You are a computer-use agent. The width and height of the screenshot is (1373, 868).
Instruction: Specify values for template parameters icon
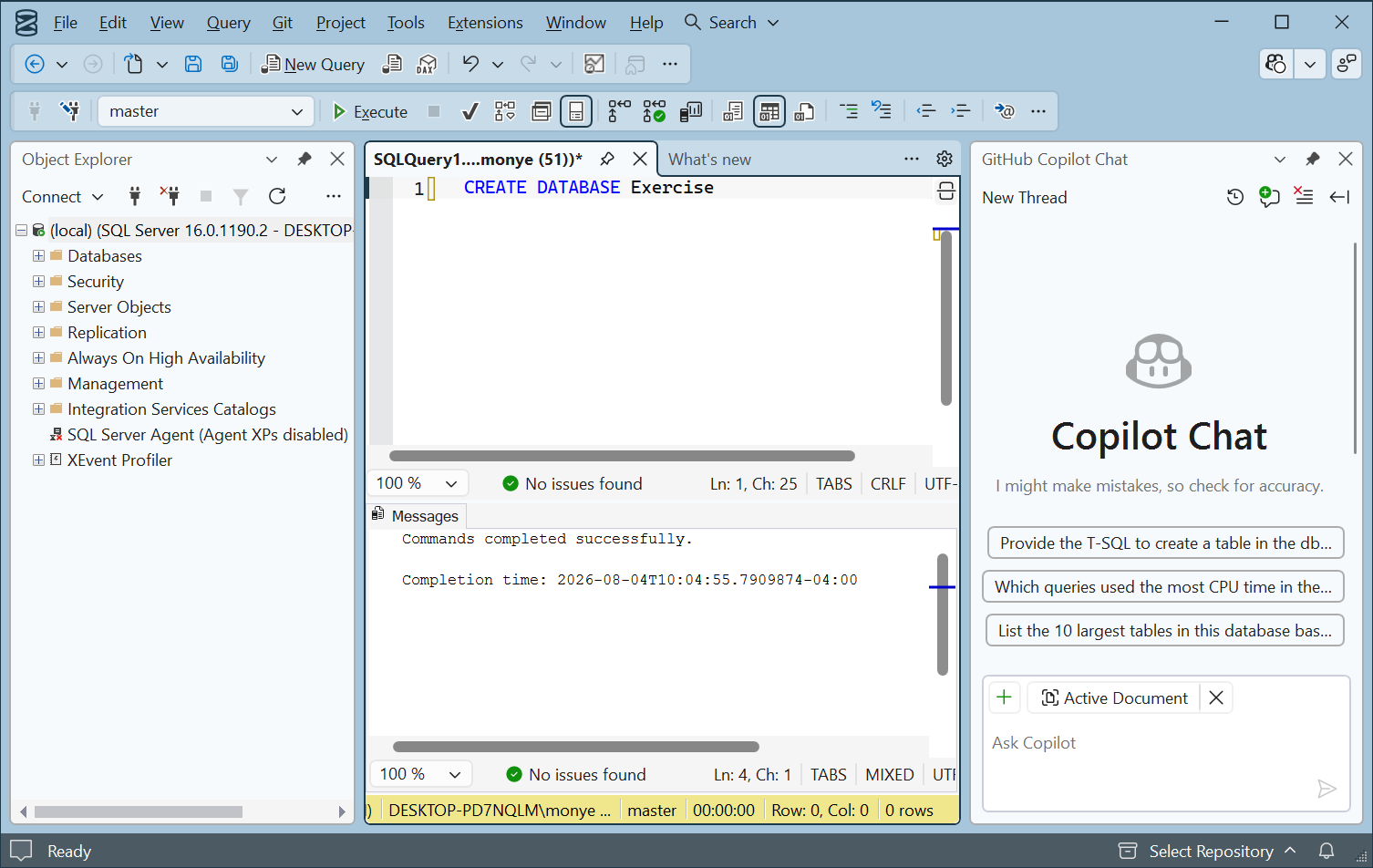click(1005, 111)
